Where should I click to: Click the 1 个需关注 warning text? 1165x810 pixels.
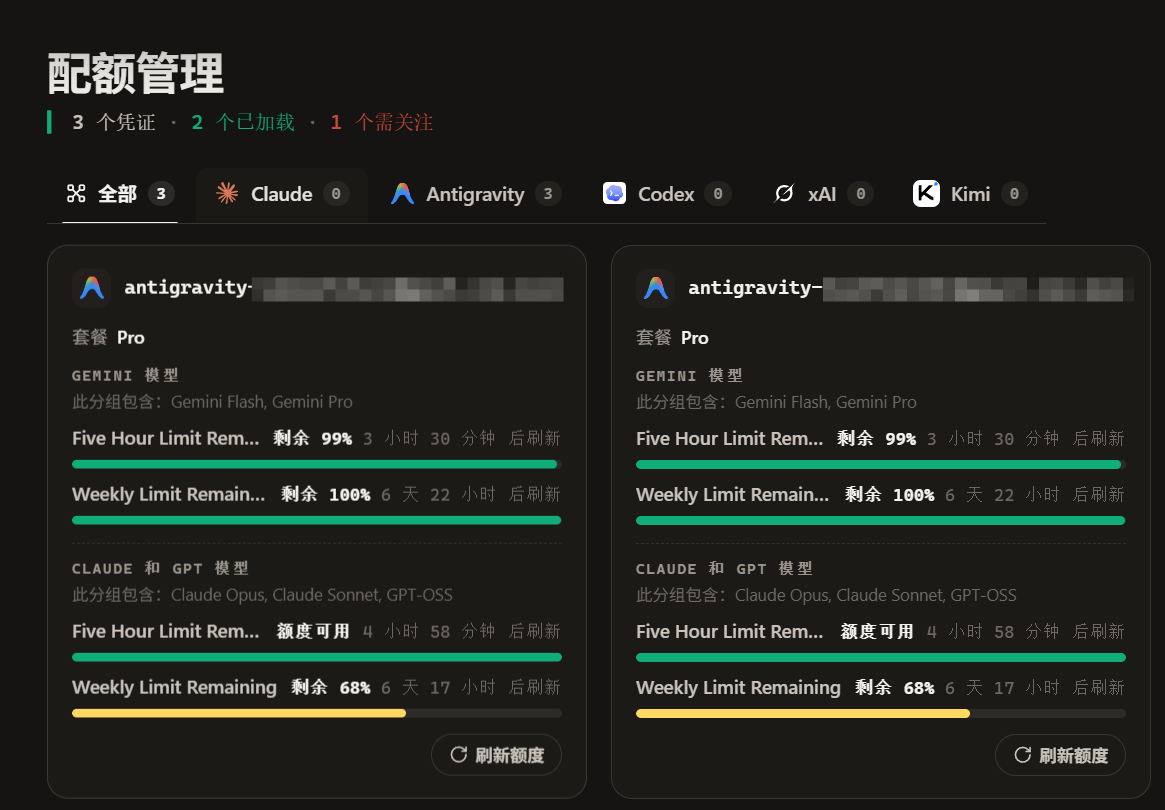click(382, 123)
